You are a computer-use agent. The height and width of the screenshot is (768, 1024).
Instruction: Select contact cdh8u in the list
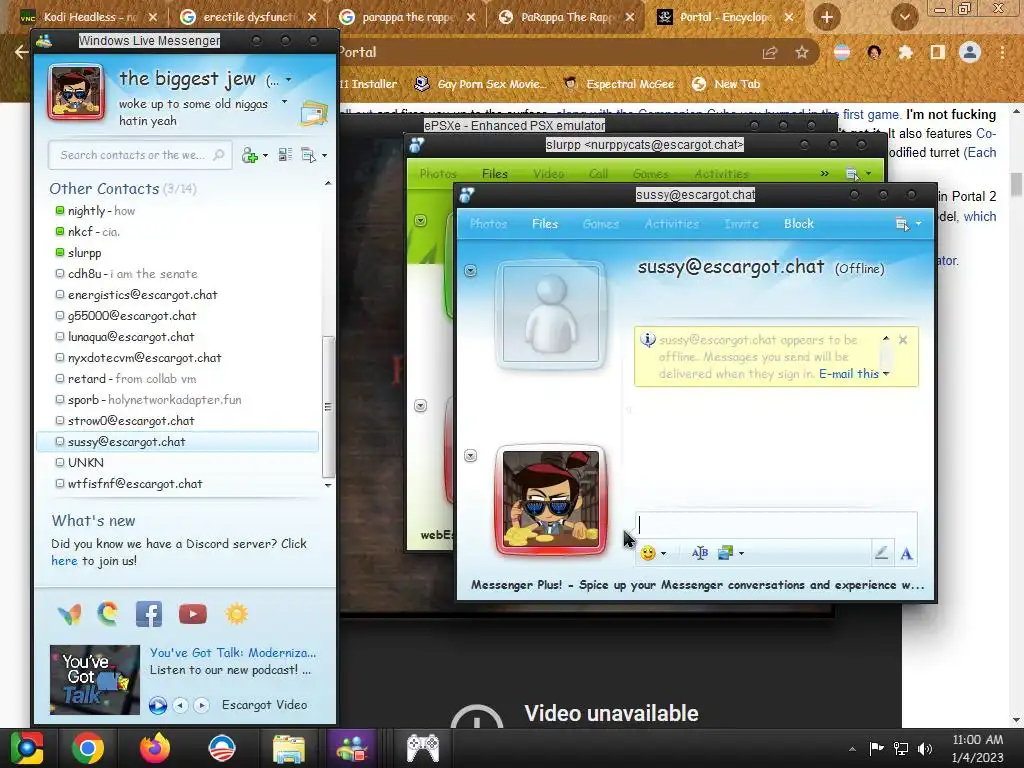[176, 274]
